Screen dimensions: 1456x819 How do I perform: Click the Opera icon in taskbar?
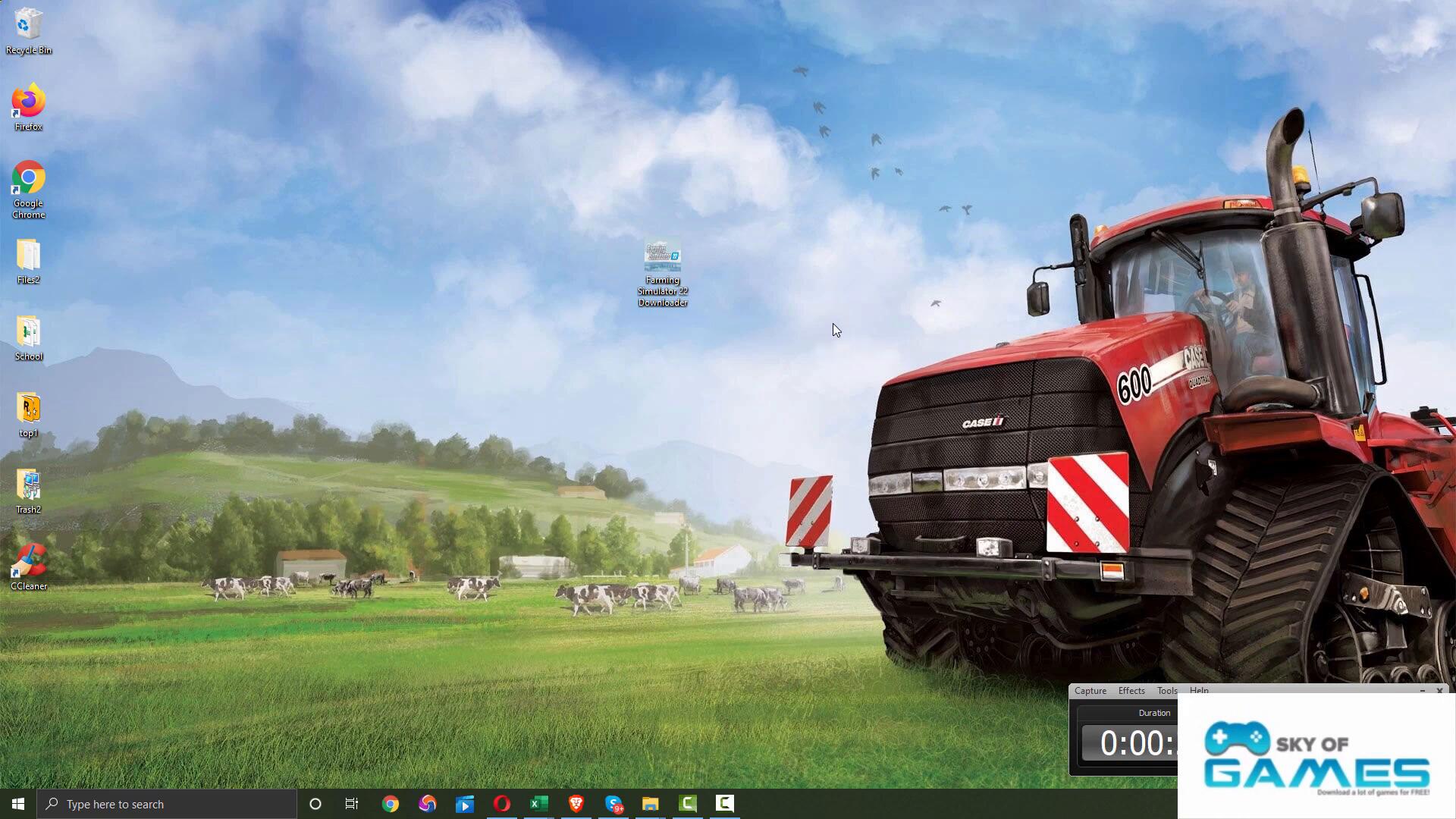(501, 804)
